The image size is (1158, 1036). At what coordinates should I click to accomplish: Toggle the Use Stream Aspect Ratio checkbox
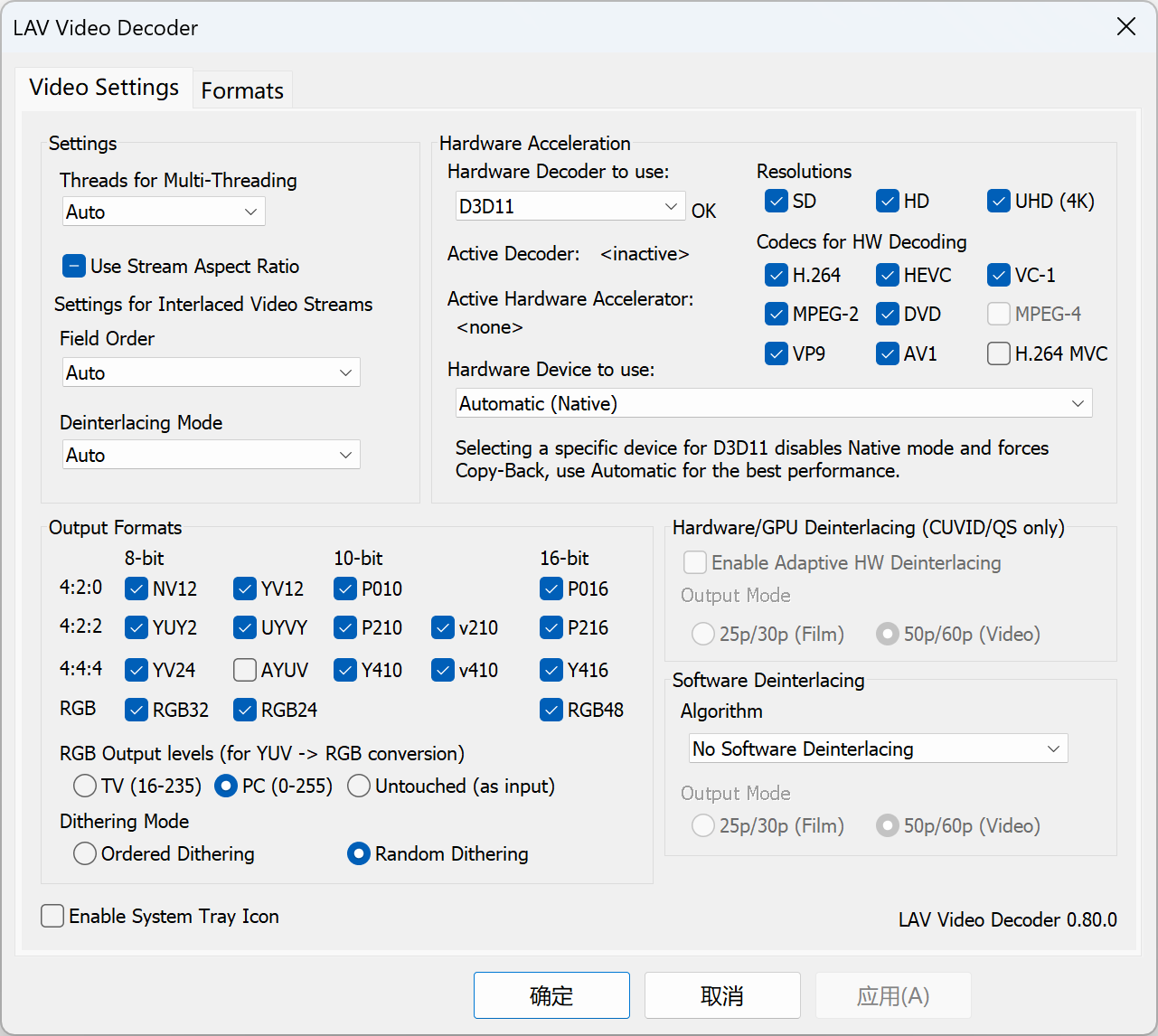pos(74,266)
